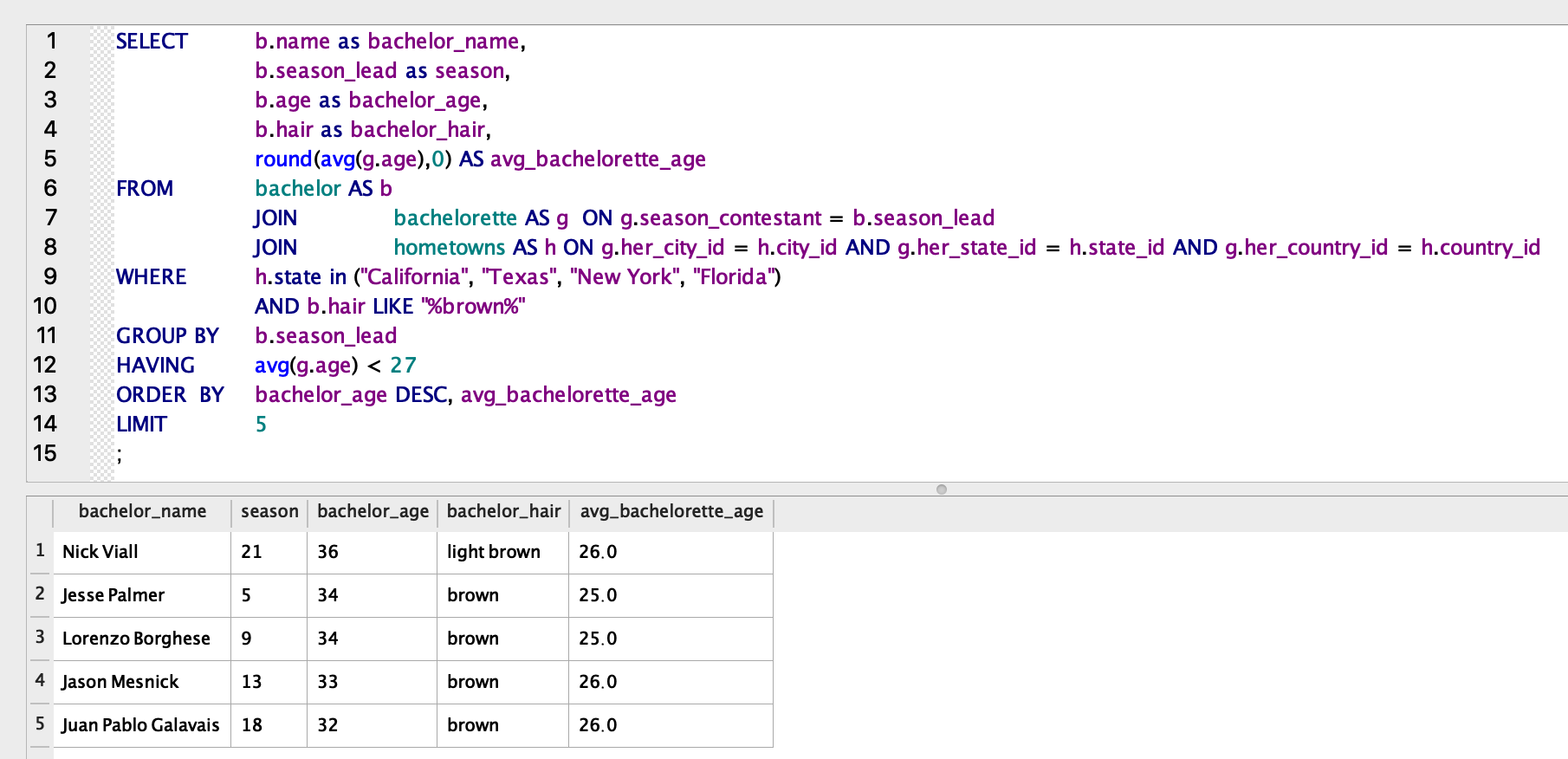Select the Juan Pablo Galavais cell
This screenshot has width=1568, height=759.
click(142, 725)
